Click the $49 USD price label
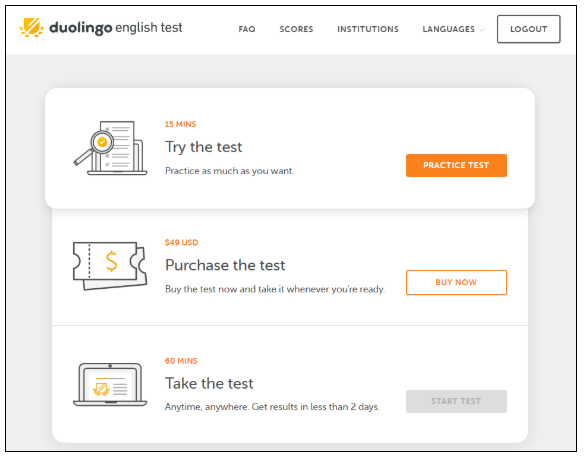Screen dimensions: 584x459 (x=182, y=243)
